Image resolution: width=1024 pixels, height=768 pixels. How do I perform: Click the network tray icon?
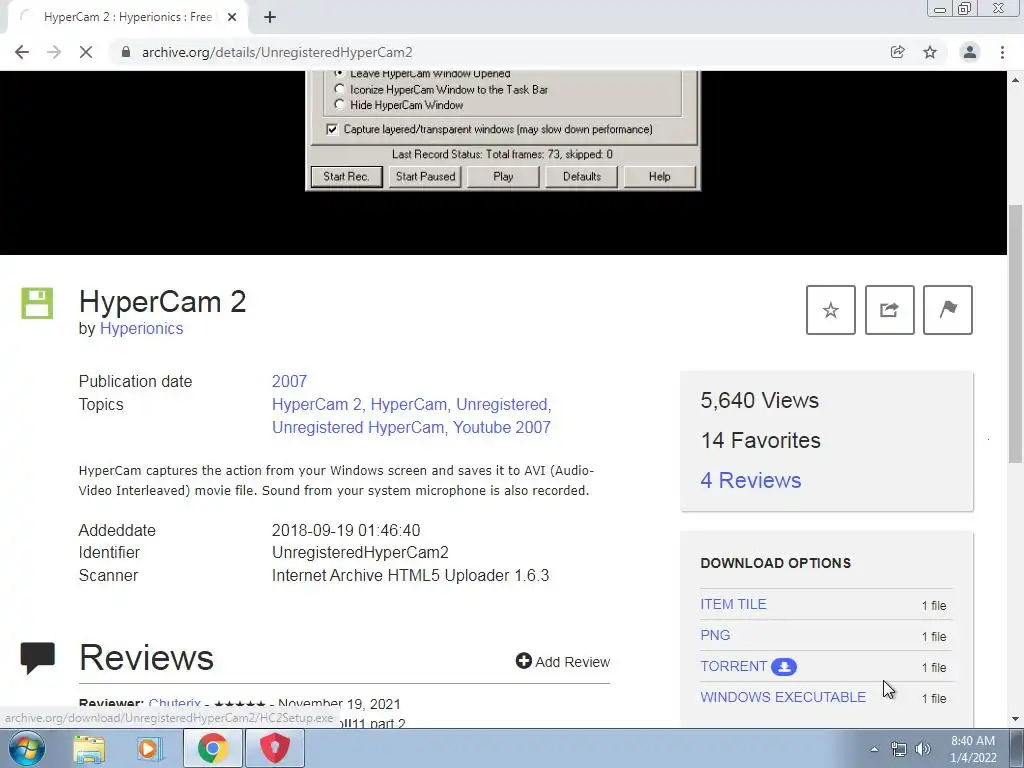coord(899,749)
